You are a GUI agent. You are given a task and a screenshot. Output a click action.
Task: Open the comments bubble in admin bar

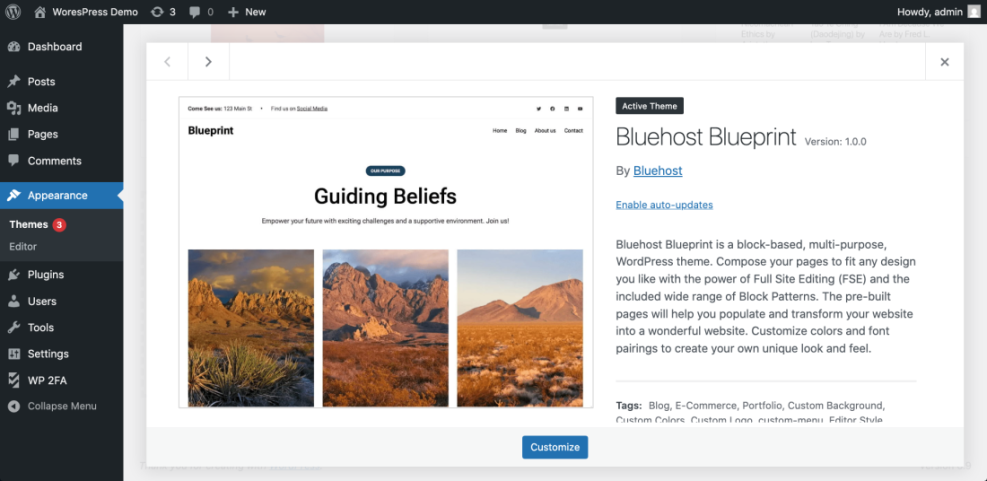click(195, 11)
